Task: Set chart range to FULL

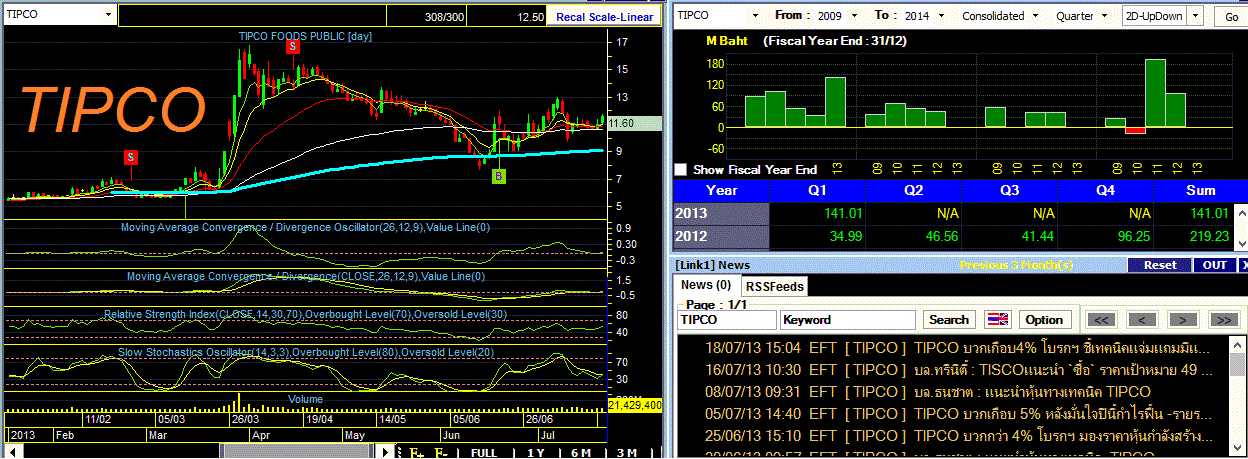Action: (x=484, y=453)
